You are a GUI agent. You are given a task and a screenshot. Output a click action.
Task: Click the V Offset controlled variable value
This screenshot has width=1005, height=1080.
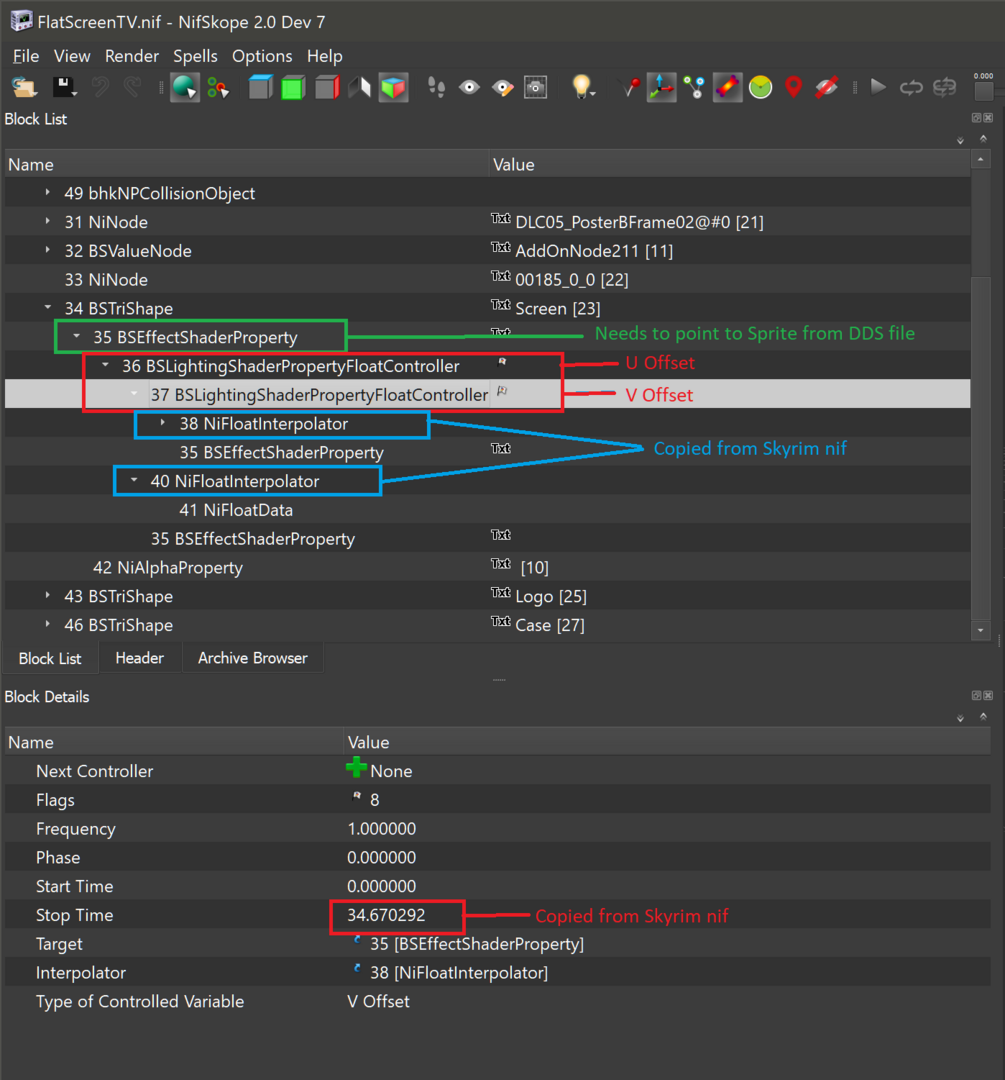coord(378,1001)
